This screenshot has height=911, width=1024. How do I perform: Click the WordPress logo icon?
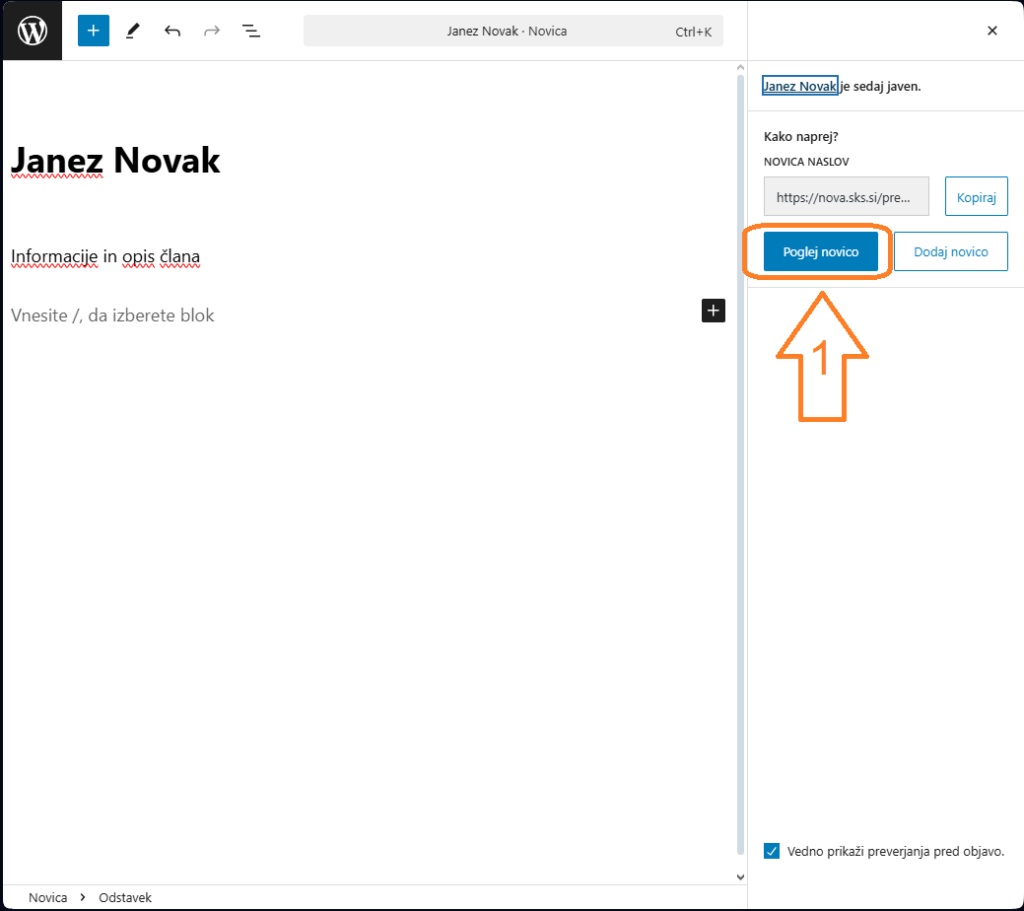(32, 31)
